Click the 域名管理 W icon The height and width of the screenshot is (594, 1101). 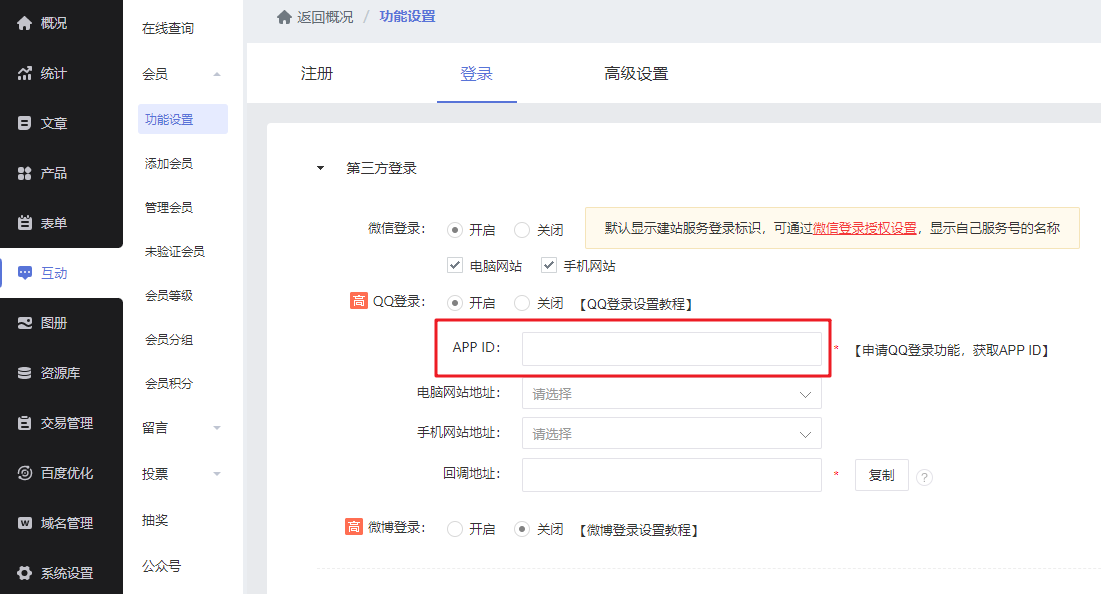tap(25, 522)
